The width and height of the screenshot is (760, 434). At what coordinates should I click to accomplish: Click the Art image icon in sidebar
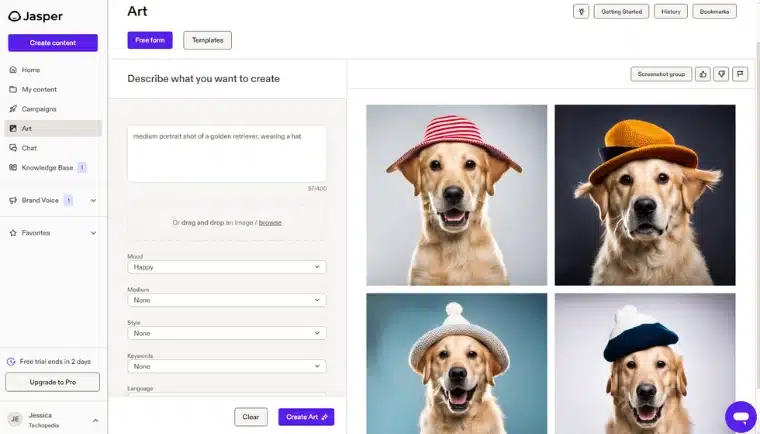point(13,129)
